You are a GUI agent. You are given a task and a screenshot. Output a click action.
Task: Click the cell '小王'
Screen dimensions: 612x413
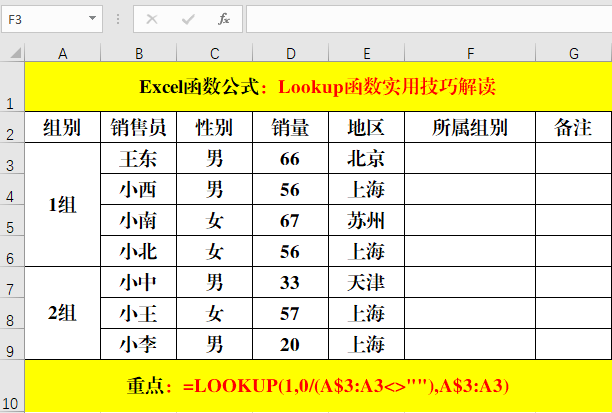coord(139,313)
